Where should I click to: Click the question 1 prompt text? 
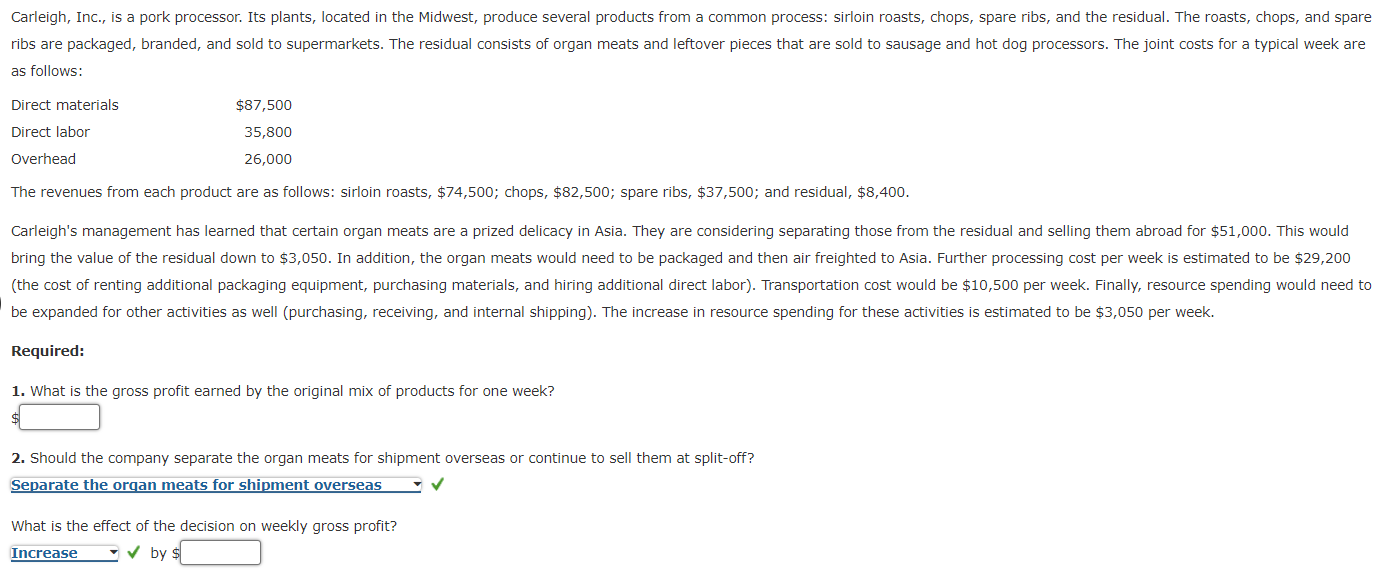(x=285, y=390)
